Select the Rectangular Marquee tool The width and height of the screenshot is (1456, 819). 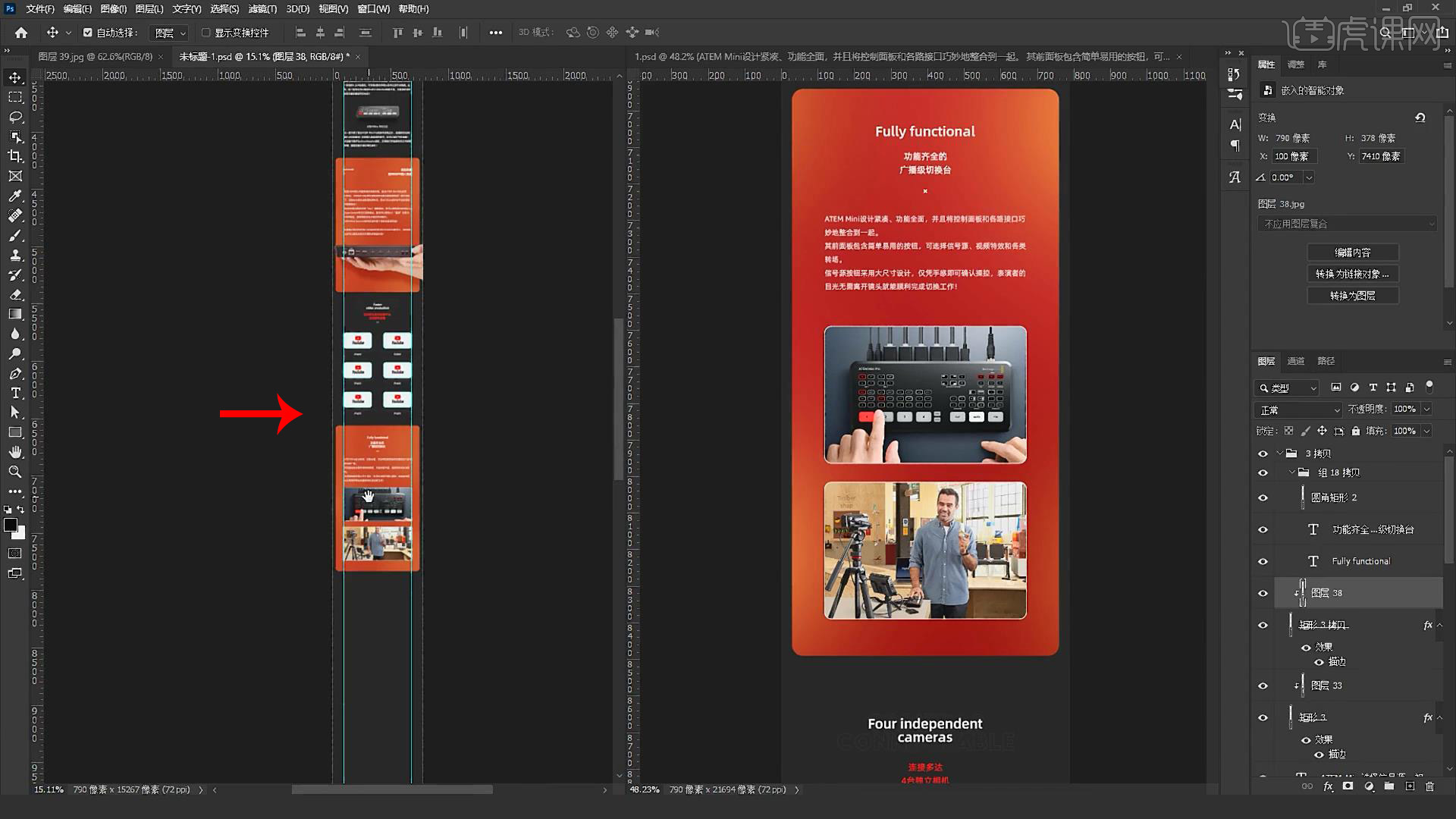pos(15,98)
